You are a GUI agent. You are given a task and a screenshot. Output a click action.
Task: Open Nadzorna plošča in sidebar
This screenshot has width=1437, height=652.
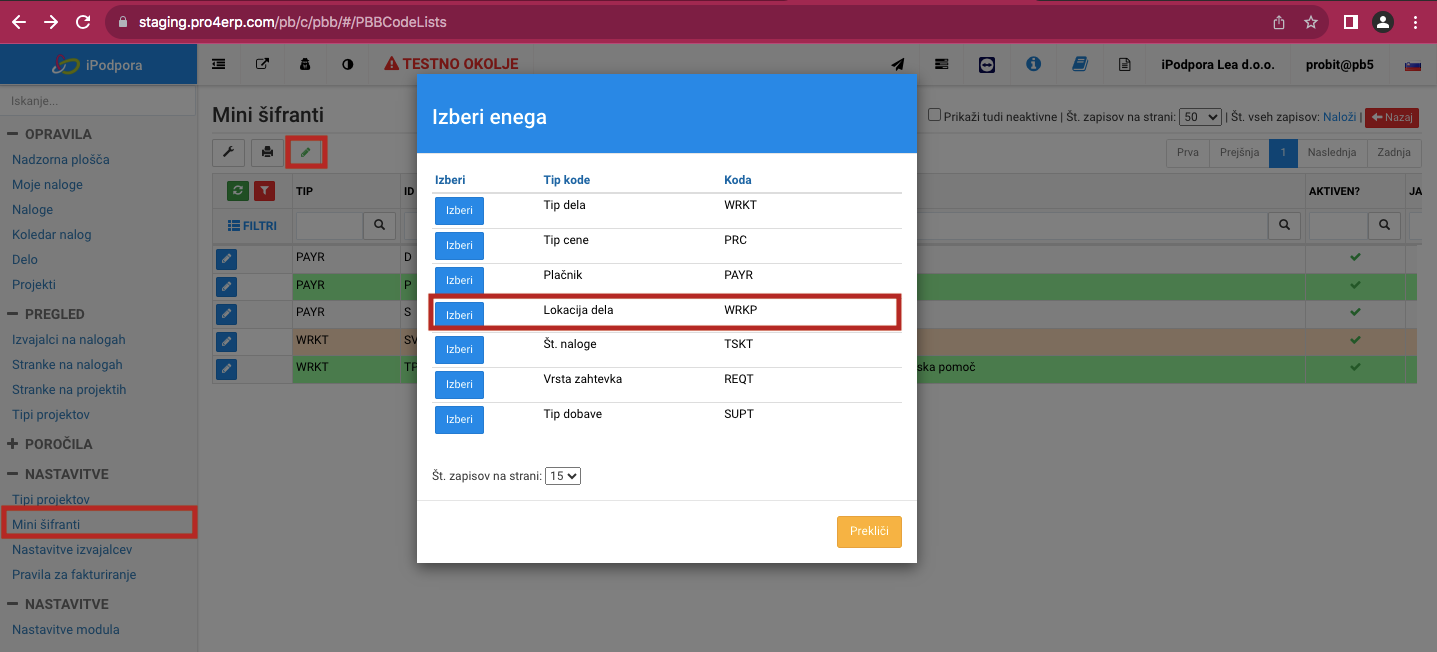[61, 160]
